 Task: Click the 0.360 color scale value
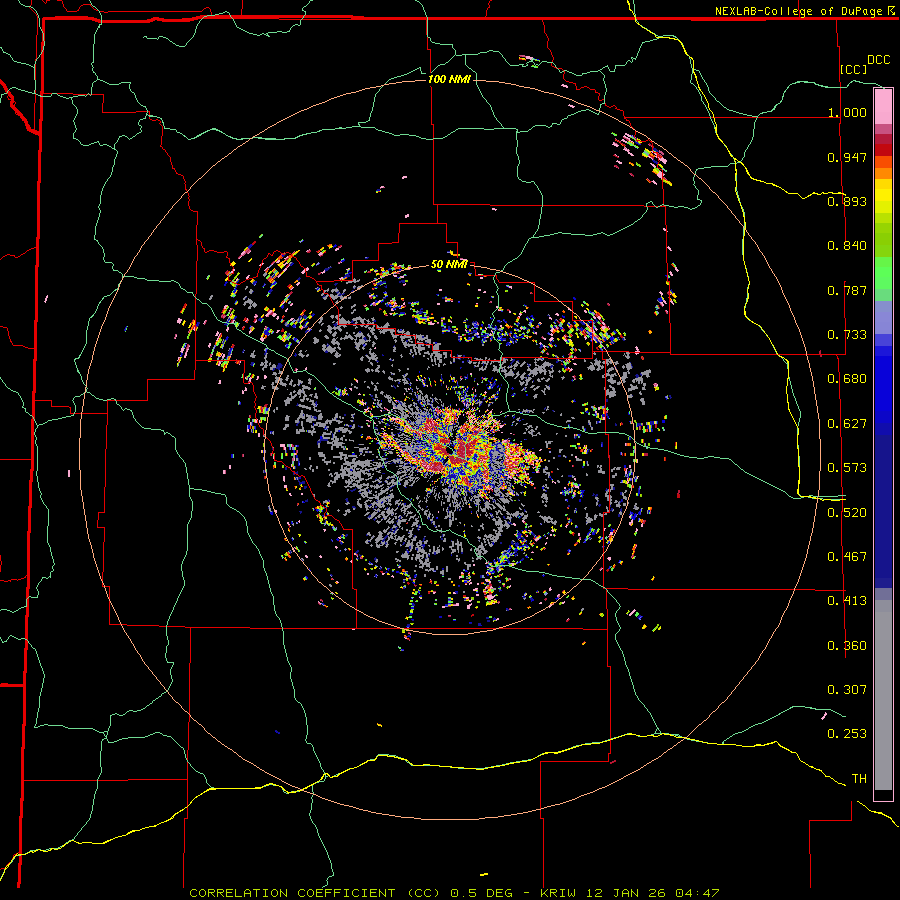[x=847, y=646]
